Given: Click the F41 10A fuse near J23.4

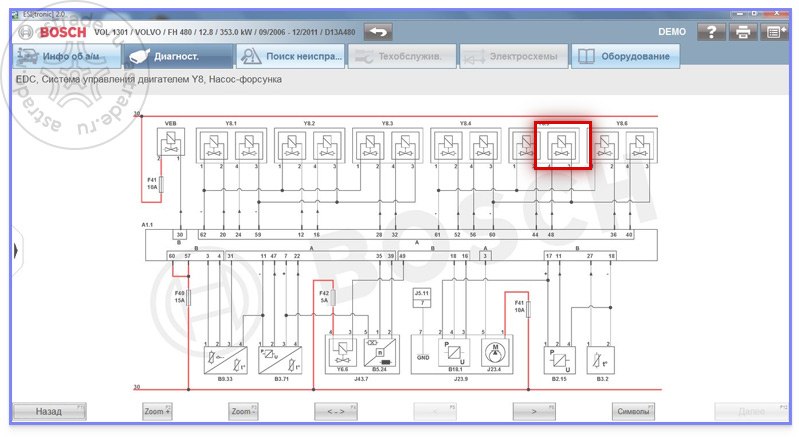Looking at the screenshot, I should tap(528, 309).
